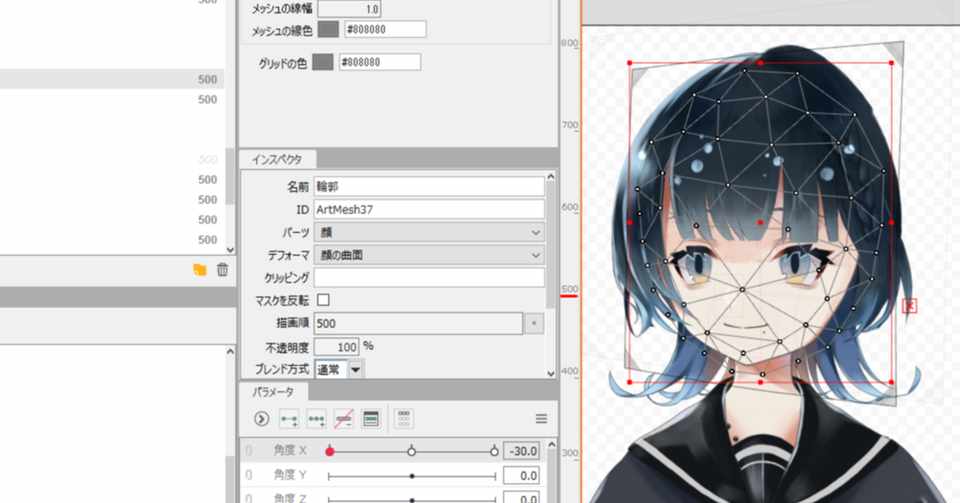Image resolution: width=960 pixels, height=503 pixels.
Task: Click the 角度 X value field -30.0
Action: click(x=521, y=452)
